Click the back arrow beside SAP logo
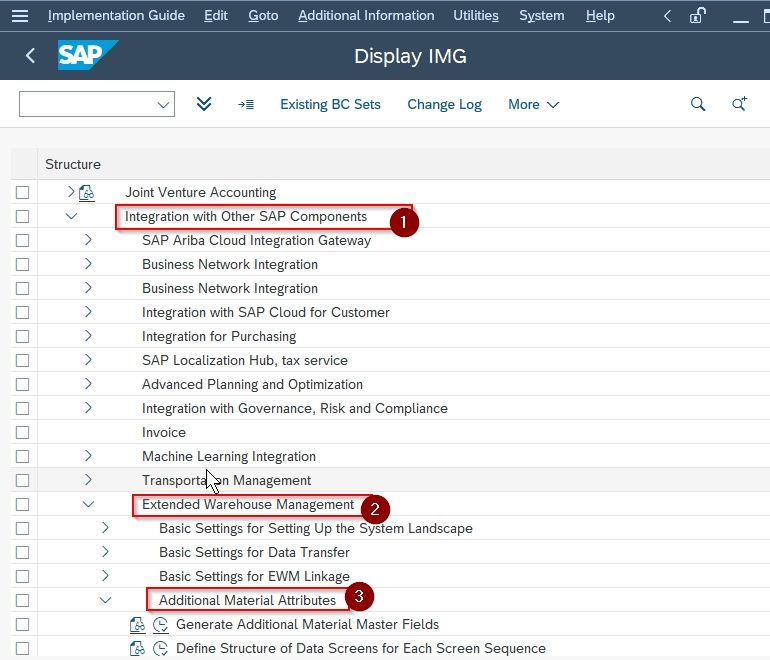This screenshot has width=770, height=660. tap(30, 55)
